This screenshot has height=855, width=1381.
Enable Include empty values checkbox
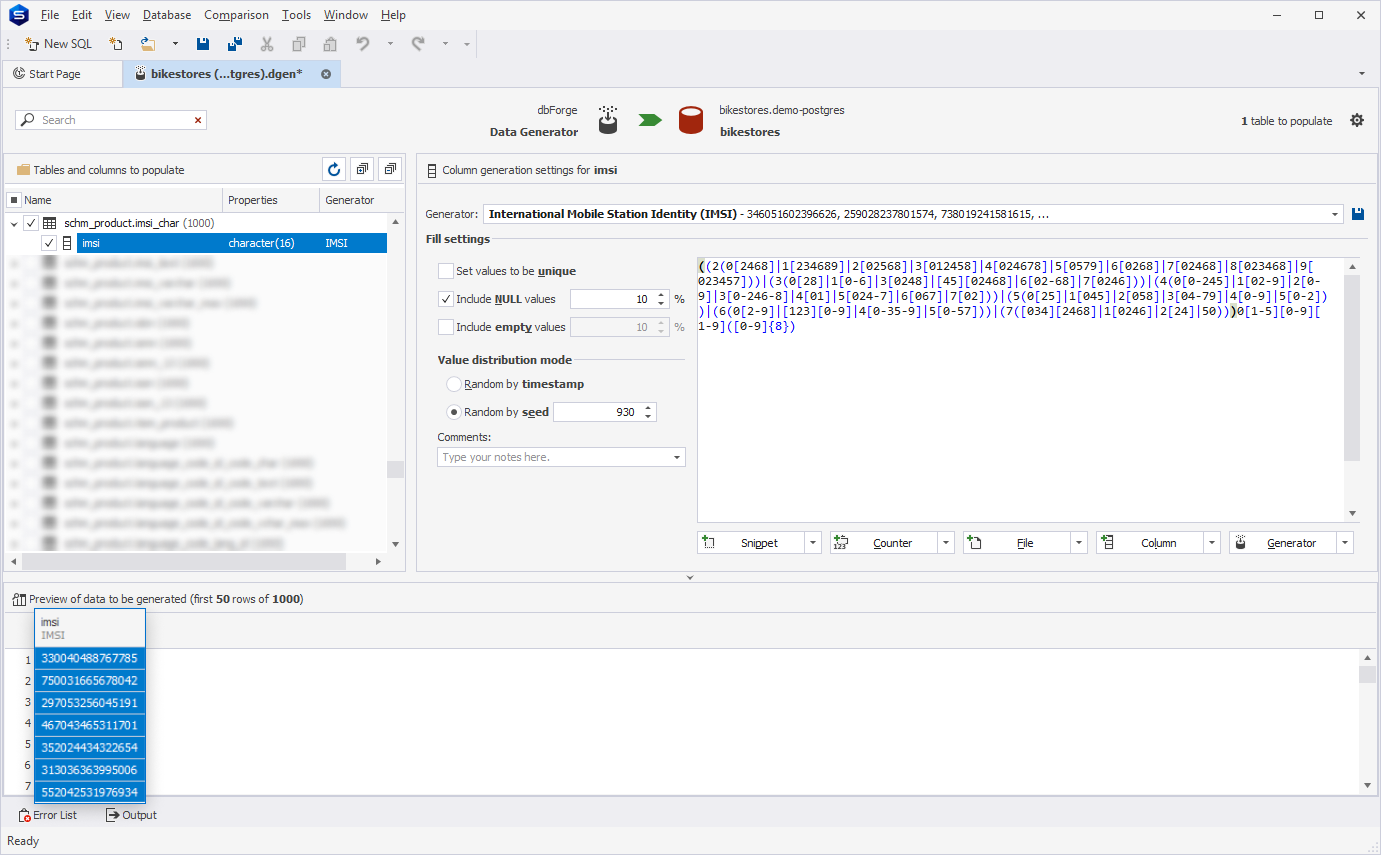point(446,327)
